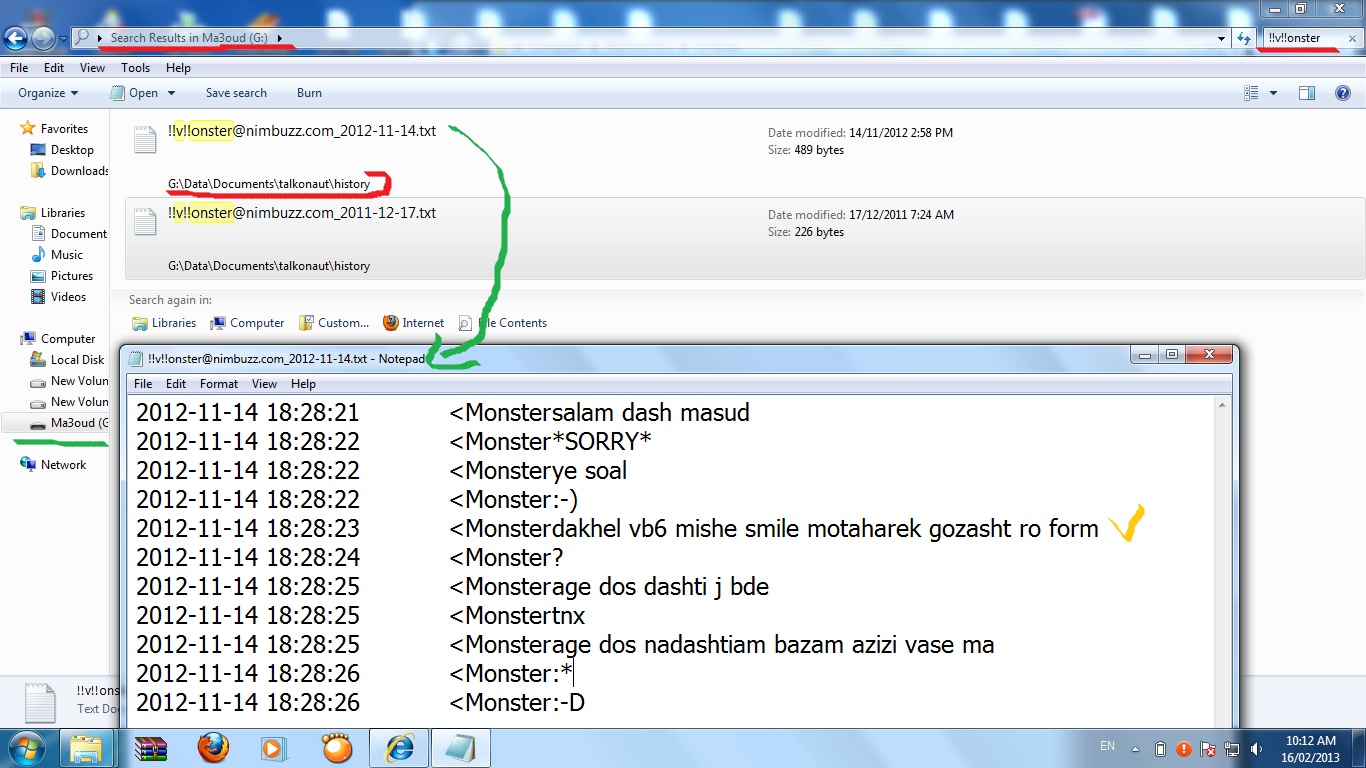Screen dimensions: 1366x768
Task: Open Notepad File menu
Action: 143,384
